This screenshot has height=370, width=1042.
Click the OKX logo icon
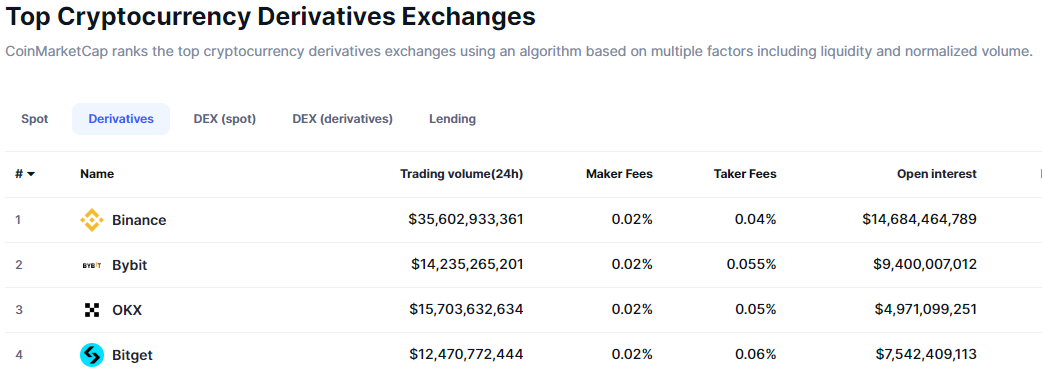[x=92, y=310]
